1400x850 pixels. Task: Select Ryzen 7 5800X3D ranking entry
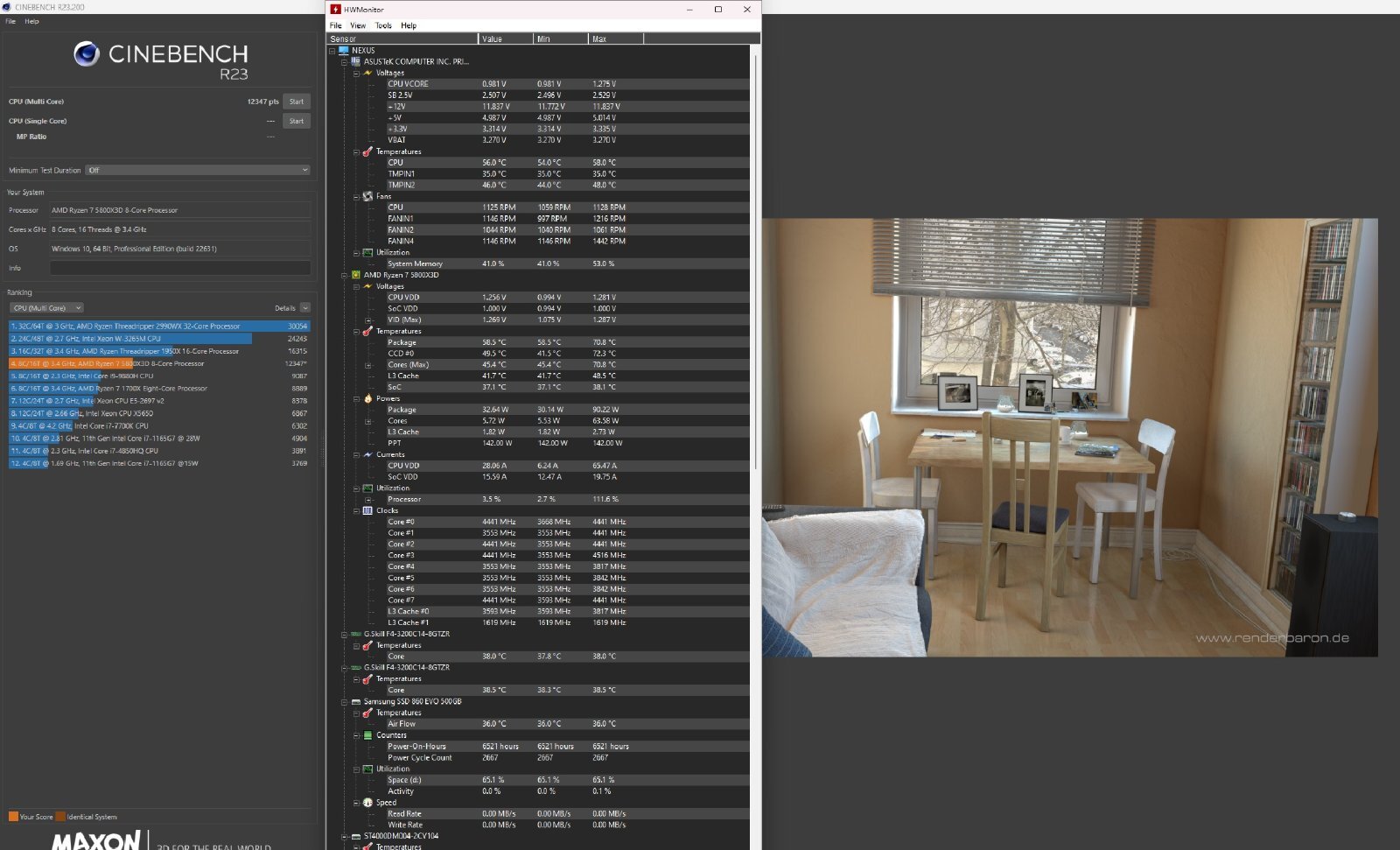click(x=159, y=363)
